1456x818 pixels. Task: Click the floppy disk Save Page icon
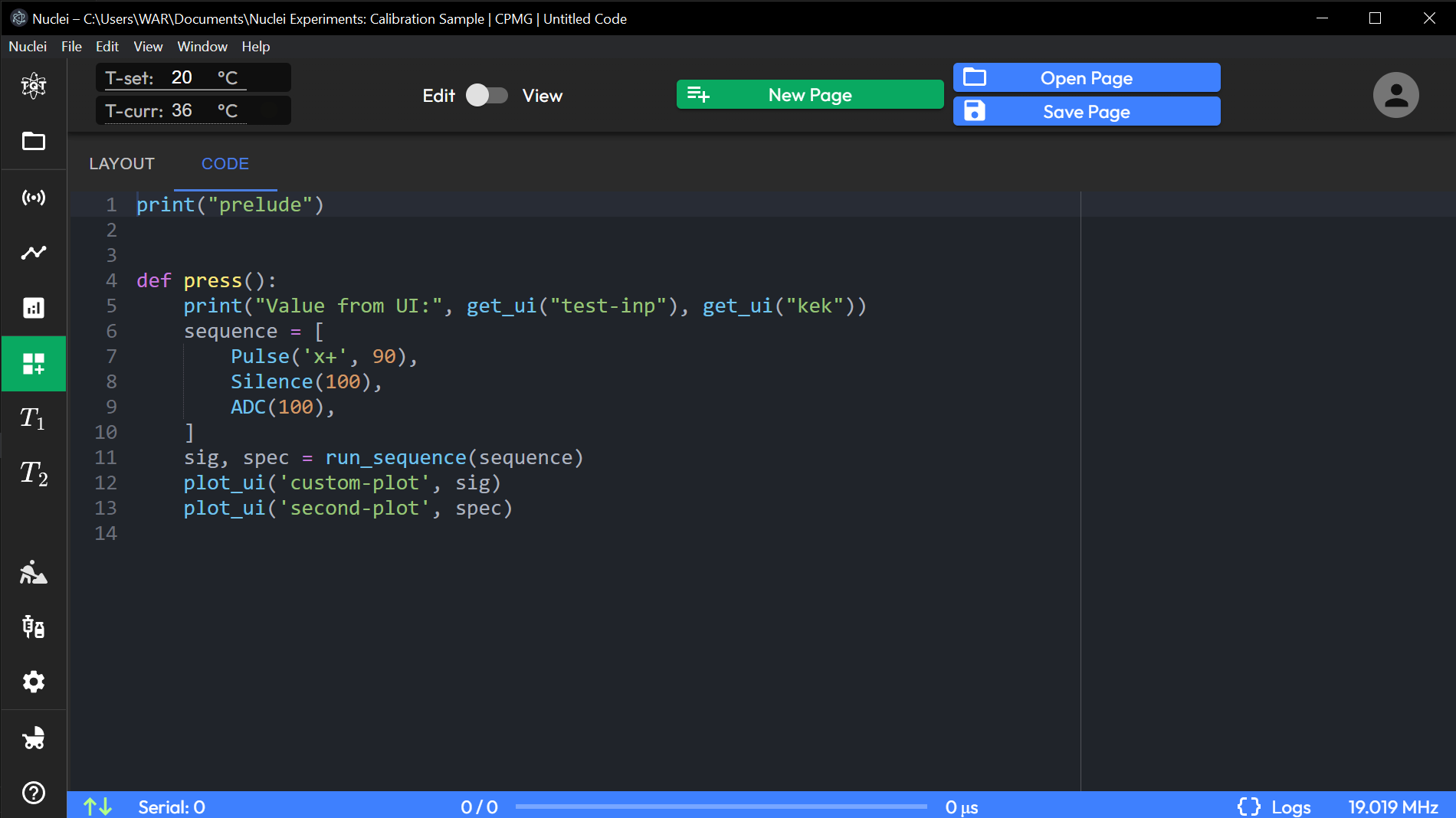974,111
